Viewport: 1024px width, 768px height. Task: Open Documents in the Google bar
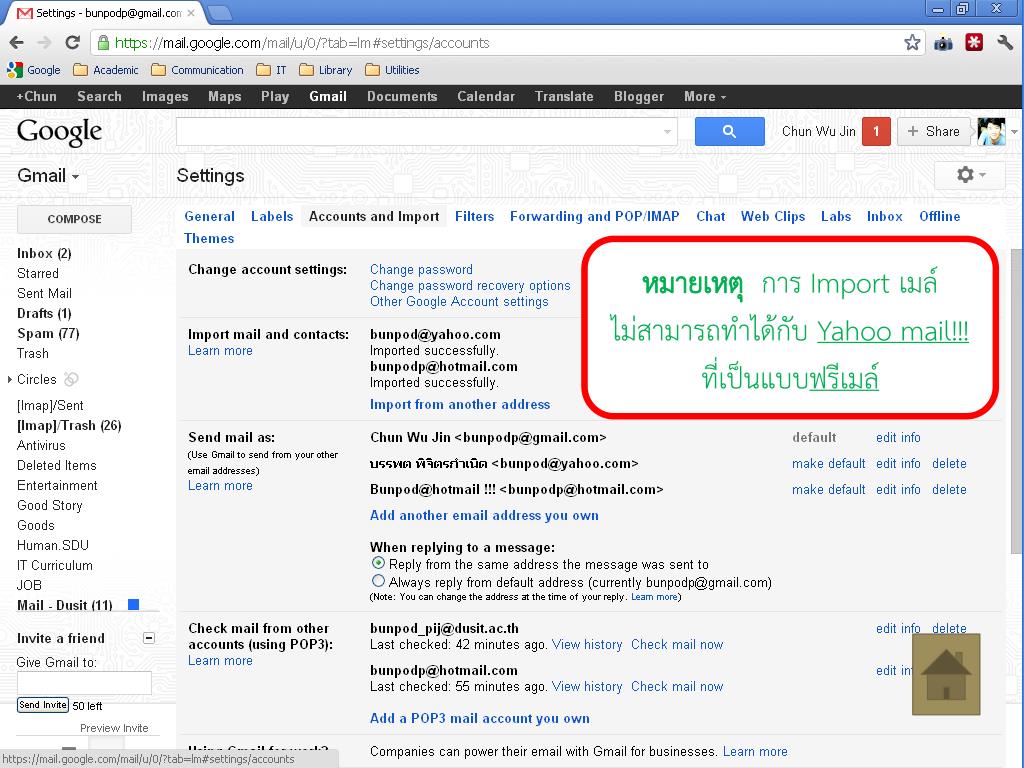coord(402,97)
